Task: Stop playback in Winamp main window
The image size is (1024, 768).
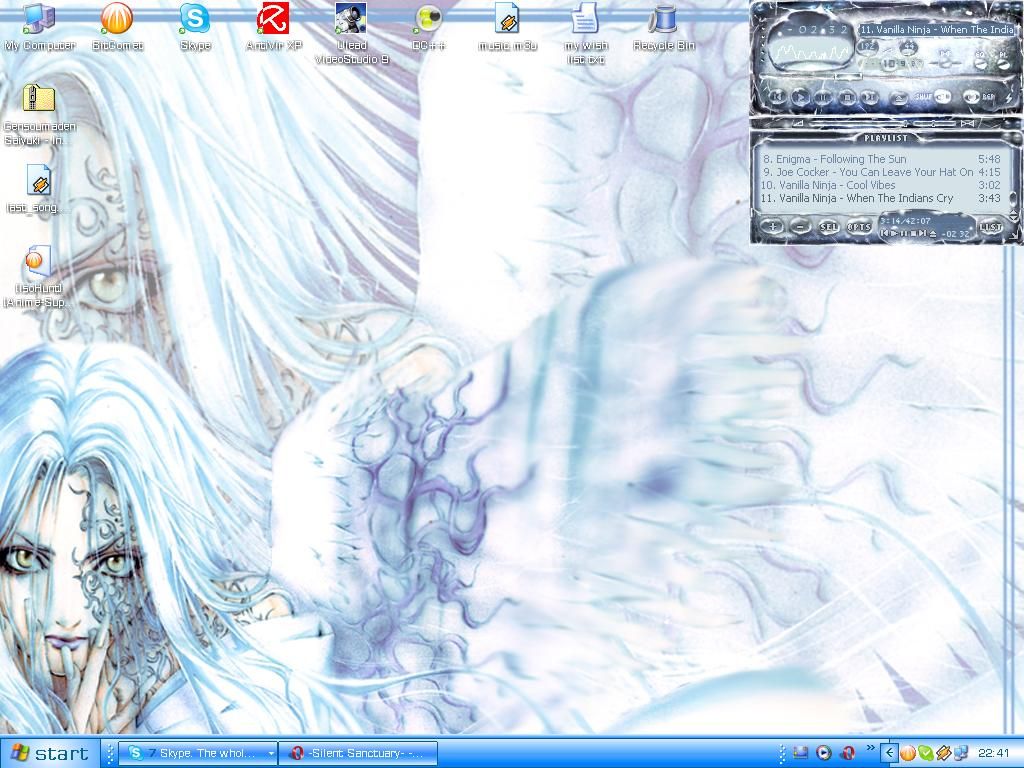Action: 847,97
